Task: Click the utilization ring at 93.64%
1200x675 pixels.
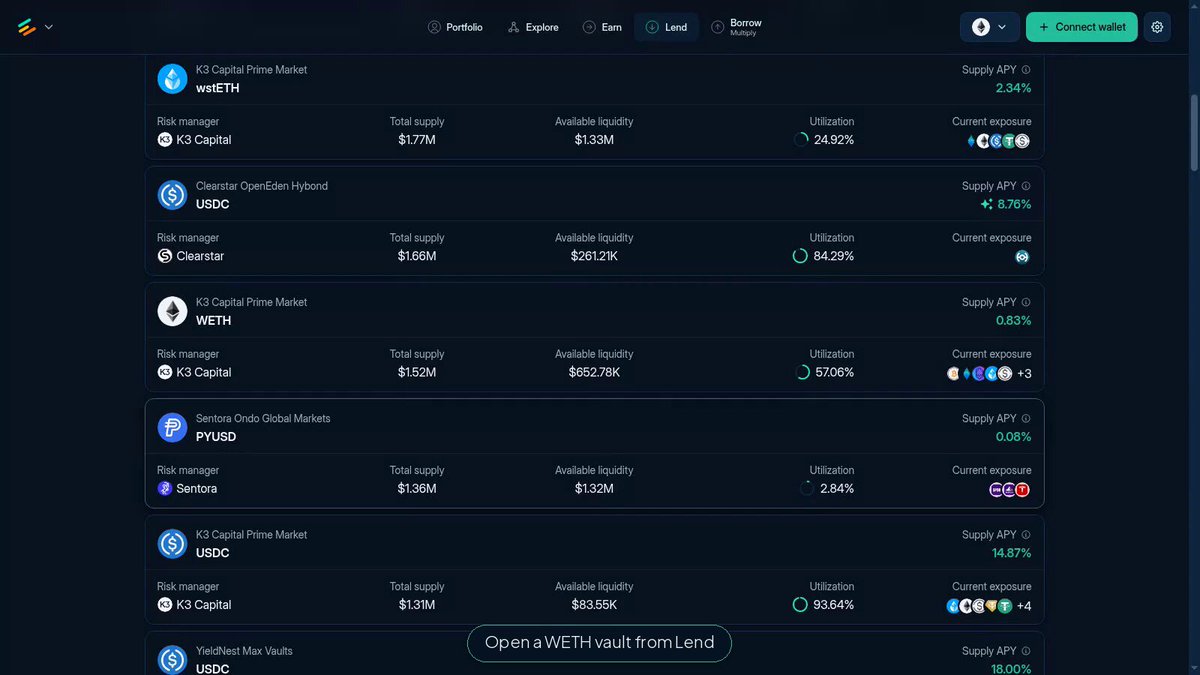Action: point(800,605)
